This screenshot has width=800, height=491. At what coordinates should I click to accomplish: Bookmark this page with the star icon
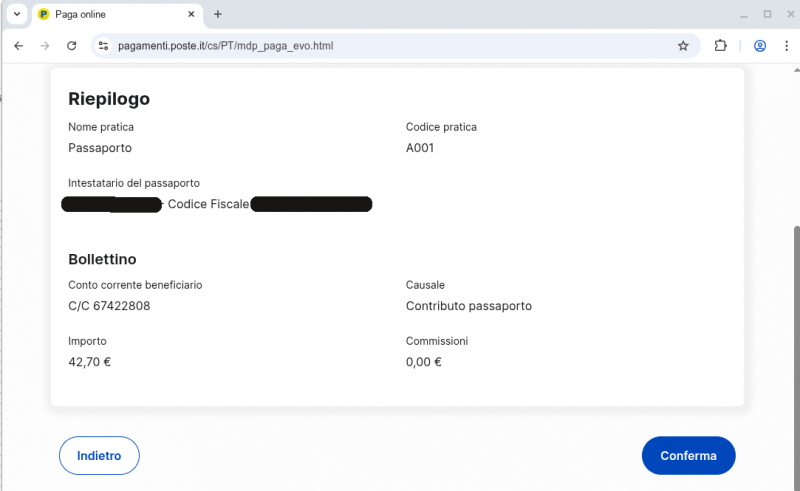683,46
